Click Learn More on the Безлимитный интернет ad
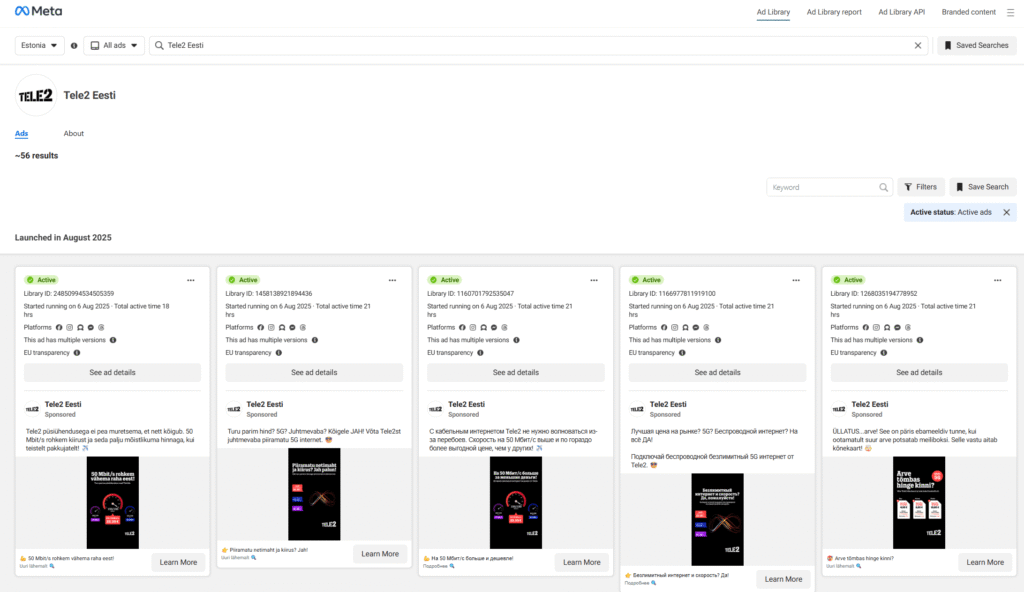The image size is (1024, 592). click(x=783, y=579)
